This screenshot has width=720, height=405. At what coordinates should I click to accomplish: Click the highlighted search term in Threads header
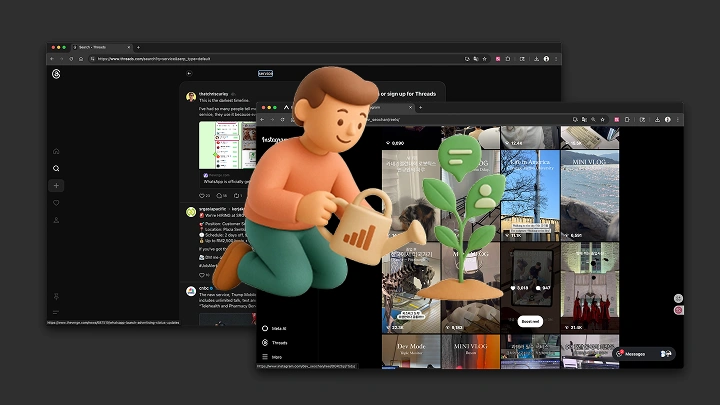[x=265, y=73]
